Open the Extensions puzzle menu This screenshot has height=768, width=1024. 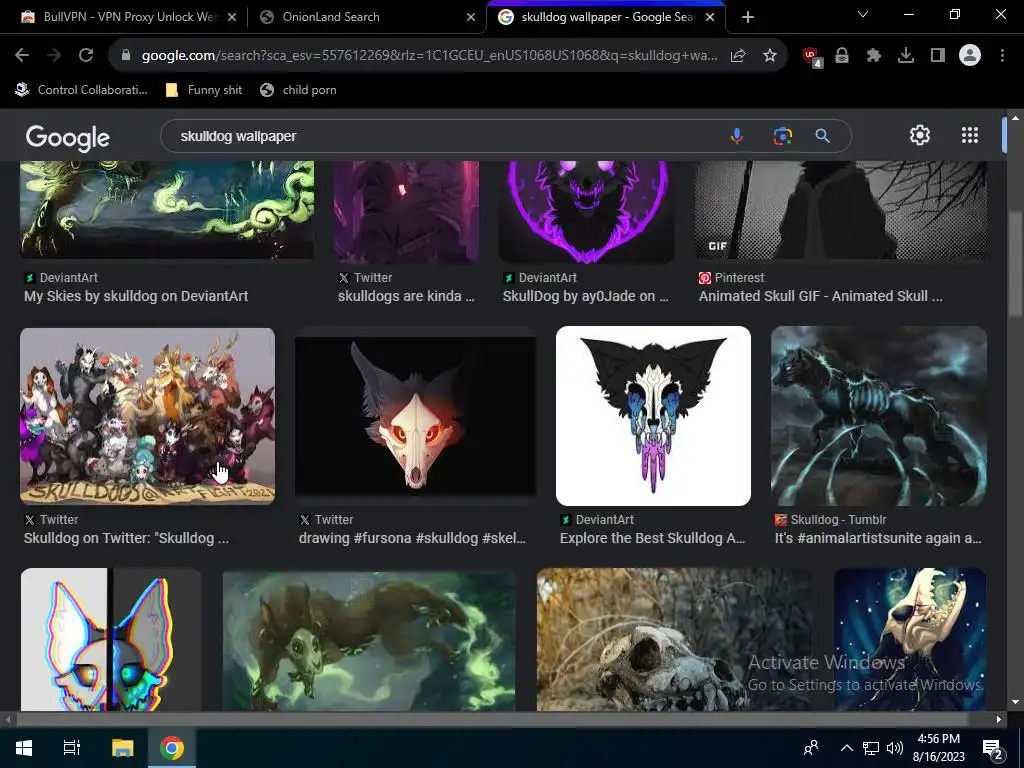874,56
